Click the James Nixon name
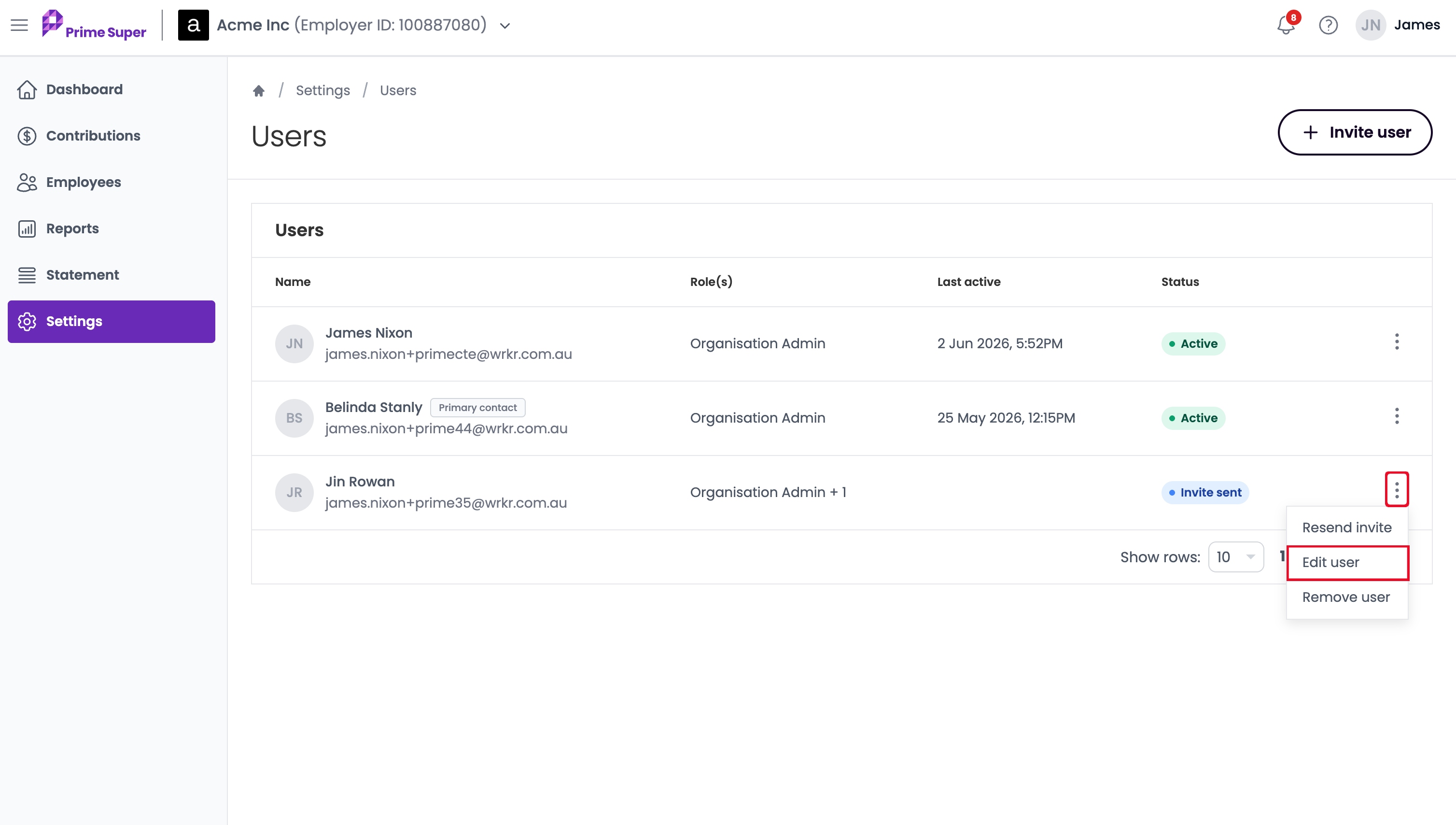 (x=369, y=333)
